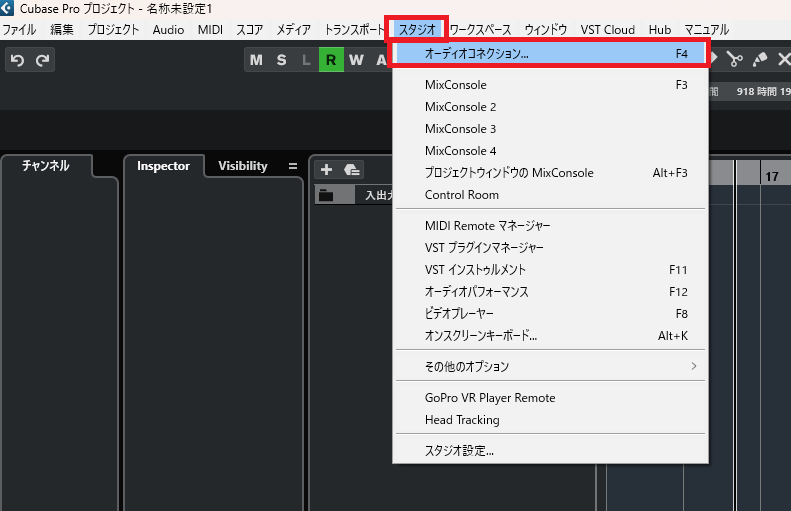Toggle the W write automation button
The image size is (791, 511).
tap(356, 60)
